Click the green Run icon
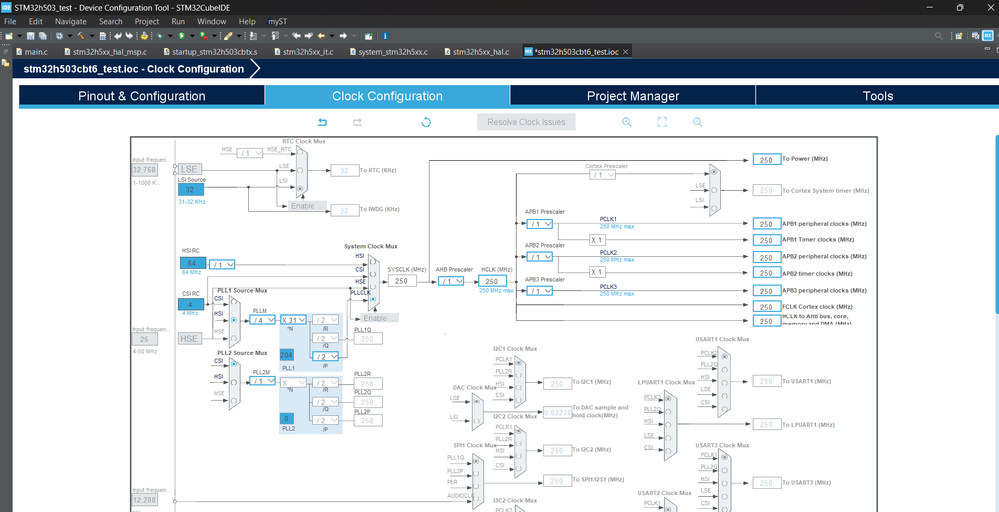 coord(182,36)
